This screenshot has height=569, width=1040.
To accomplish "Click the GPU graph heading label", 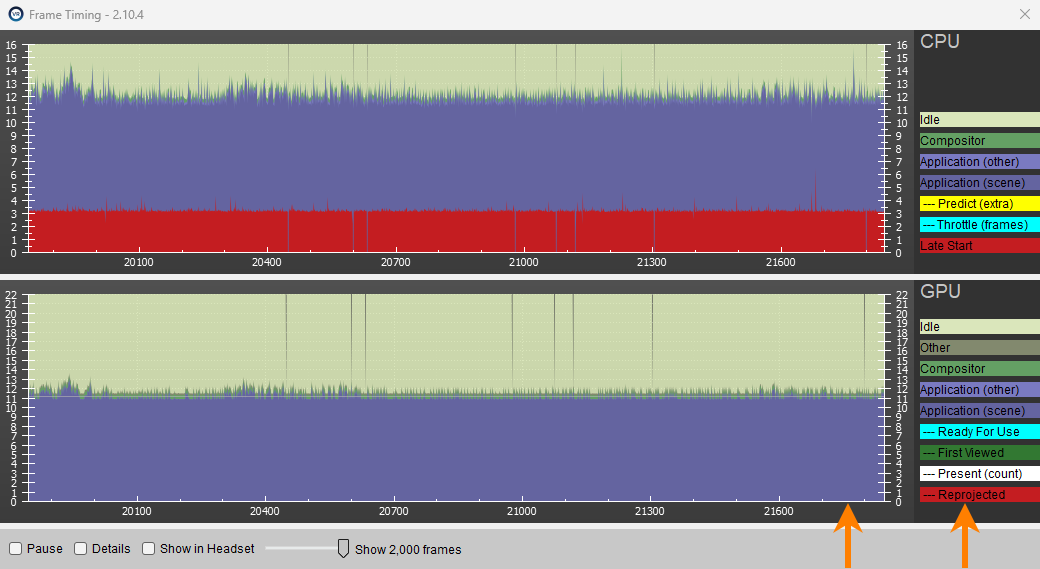I will tap(940, 291).
